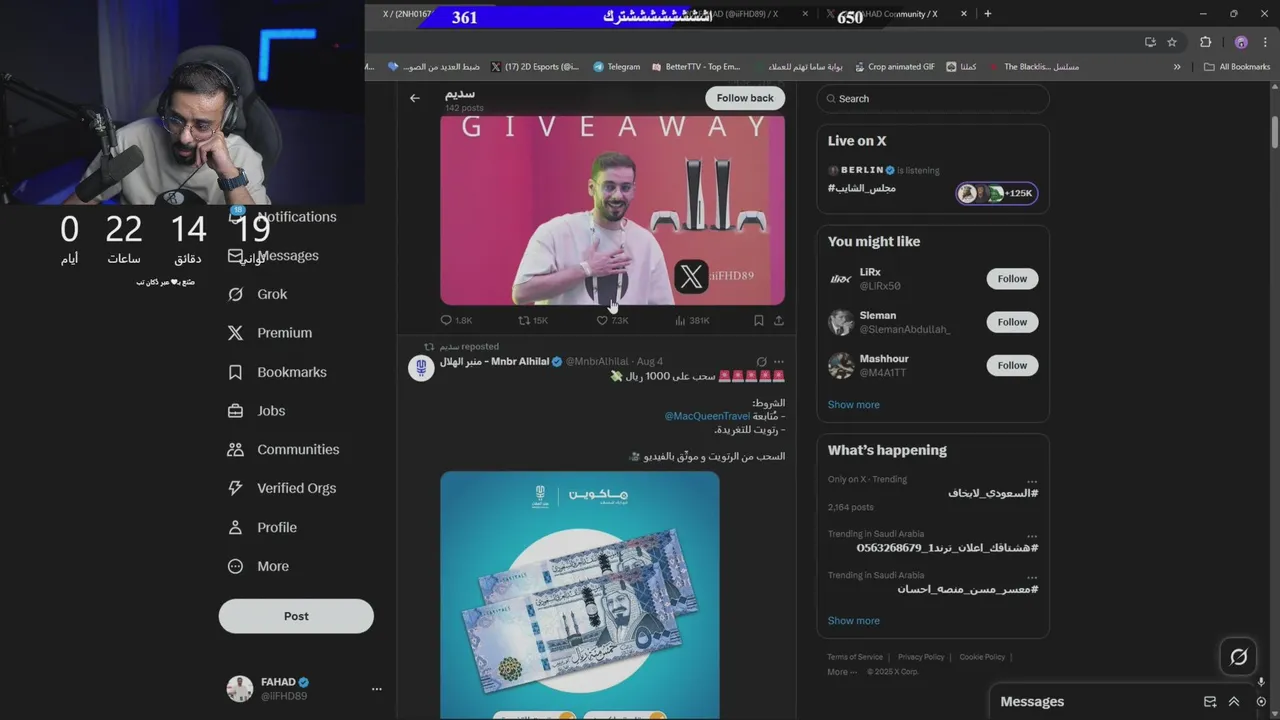Open the +125K listeners badge in Live on X
The width and height of the screenshot is (1280, 720).
[997, 193]
